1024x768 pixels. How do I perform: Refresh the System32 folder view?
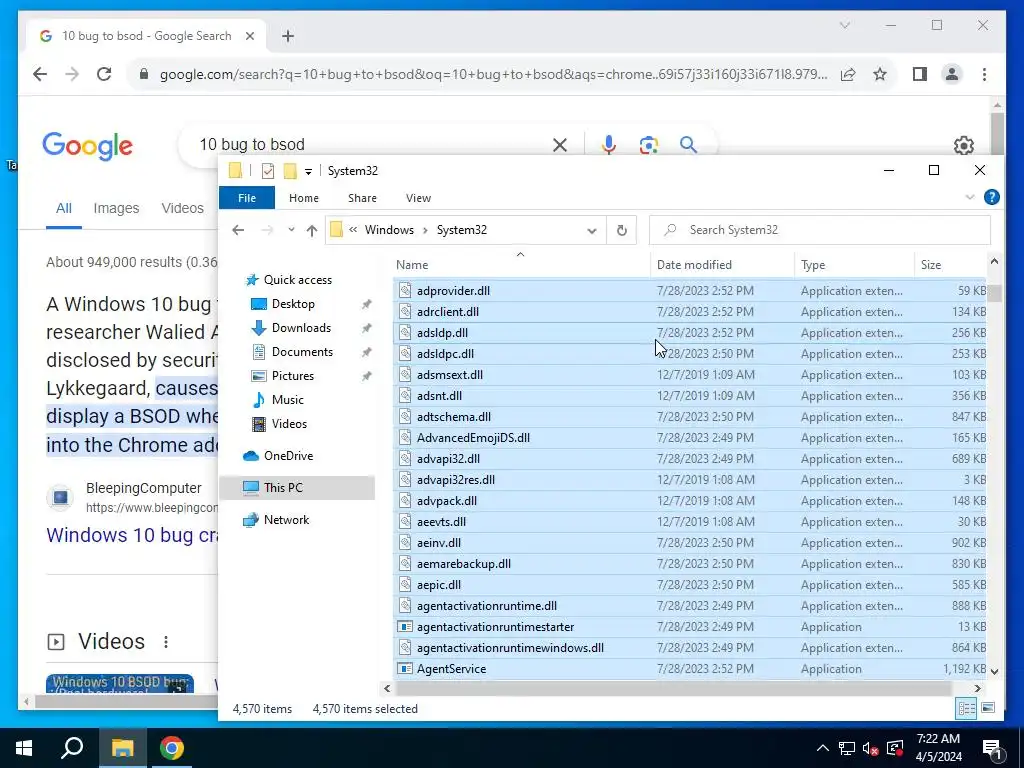click(622, 230)
